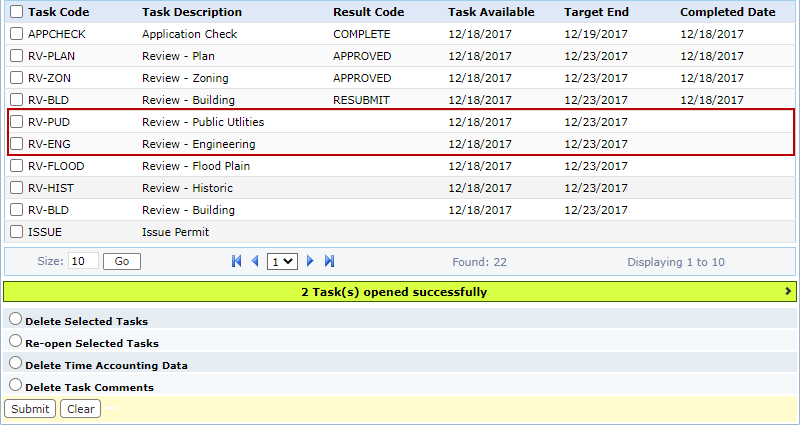Check the ISSUE task checkbox

(x=16, y=232)
